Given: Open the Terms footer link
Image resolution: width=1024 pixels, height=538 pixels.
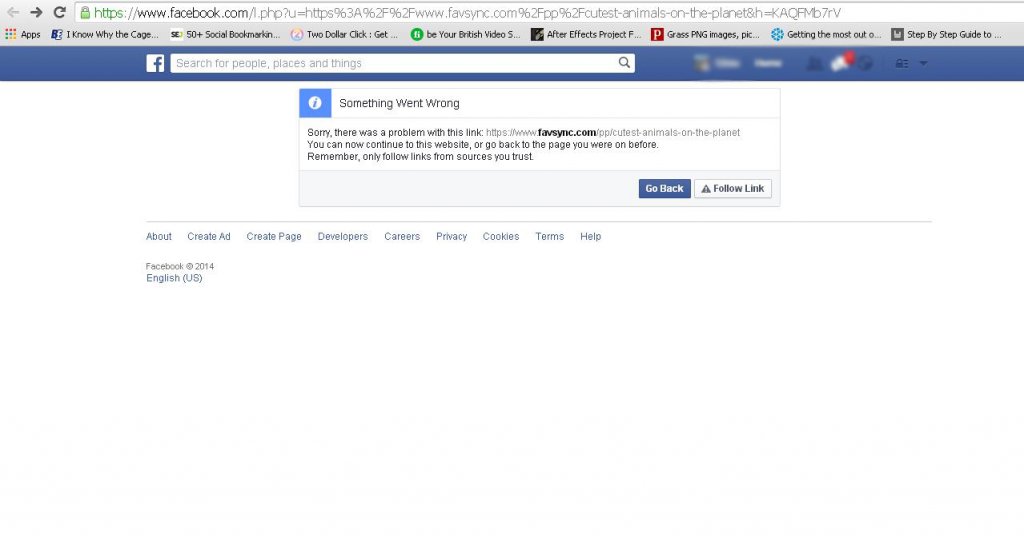Looking at the screenshot, I should click(x=550, y=236).
